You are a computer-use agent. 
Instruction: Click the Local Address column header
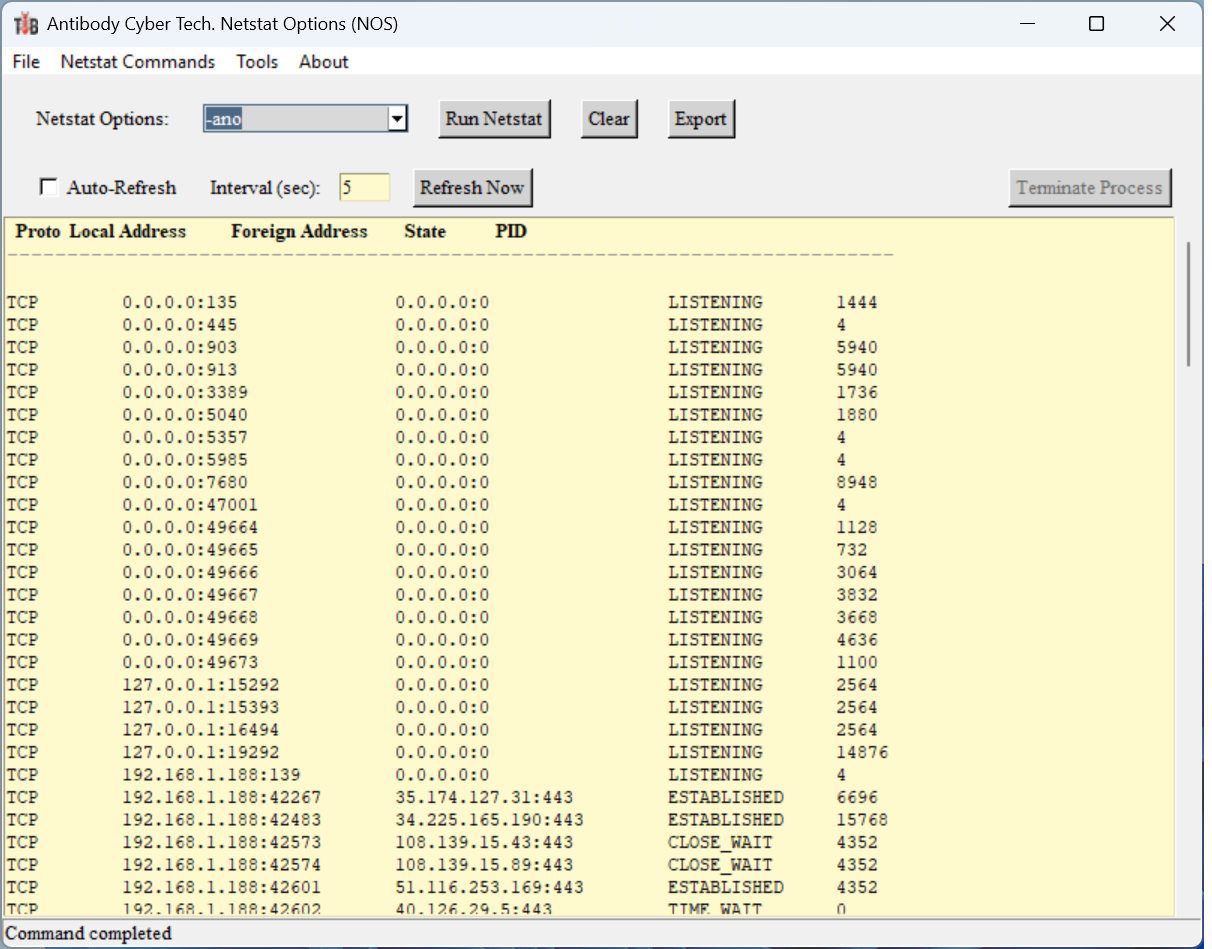pyautogui.click(x=127, y=231)
